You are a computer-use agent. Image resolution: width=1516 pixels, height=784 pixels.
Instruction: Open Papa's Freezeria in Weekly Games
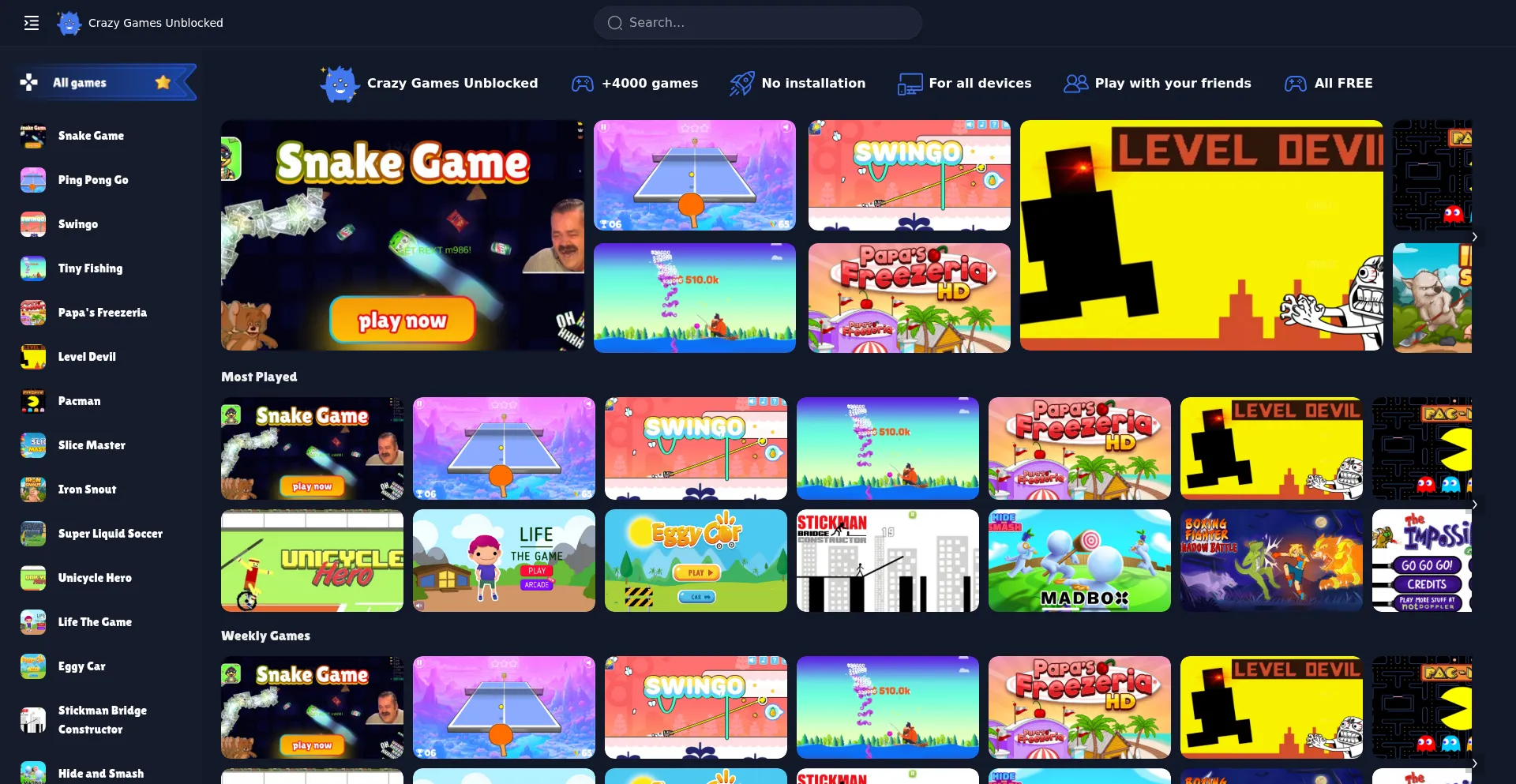(x=1079, y=707)
